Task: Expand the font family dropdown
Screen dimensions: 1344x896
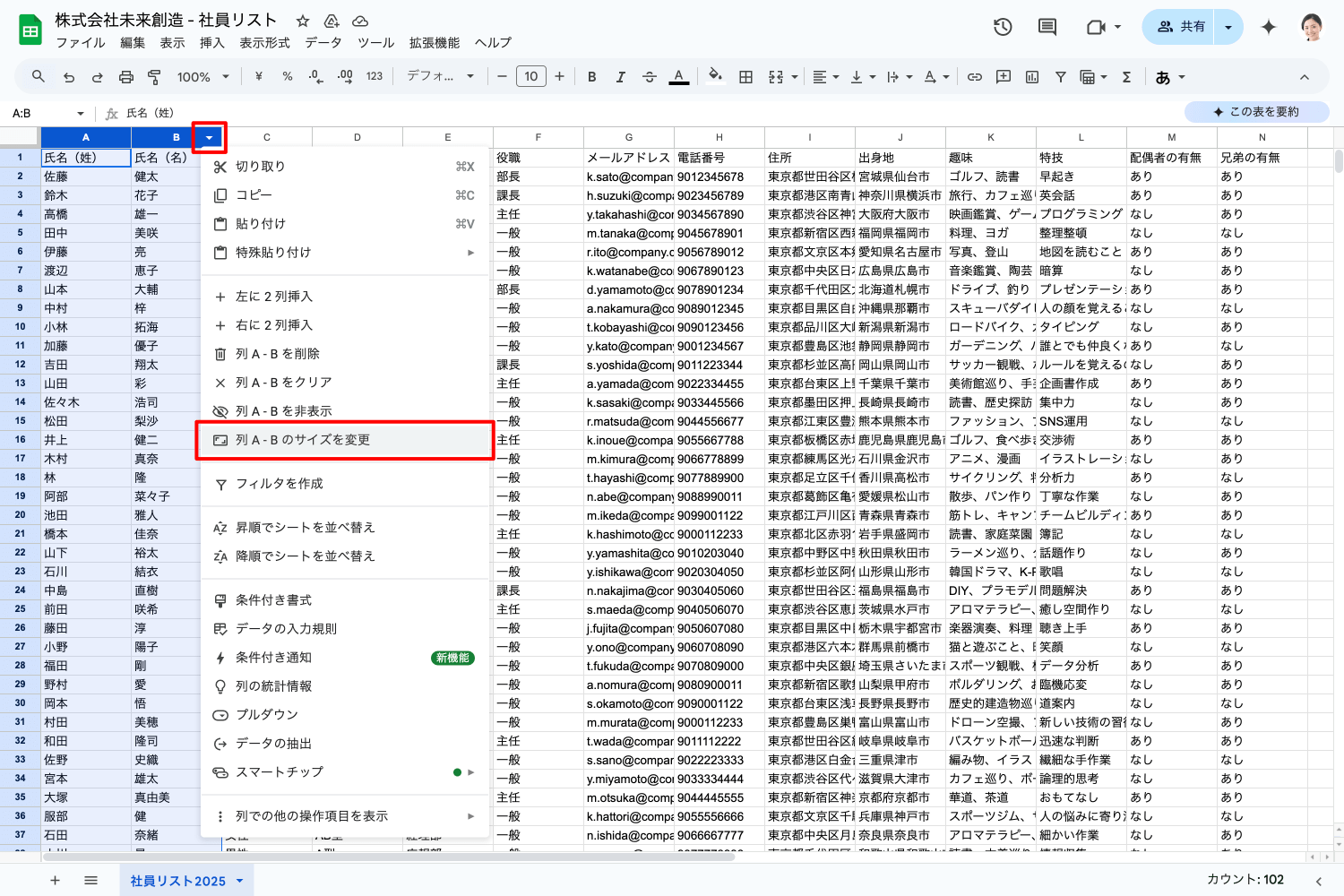Action: pos(440,77)
